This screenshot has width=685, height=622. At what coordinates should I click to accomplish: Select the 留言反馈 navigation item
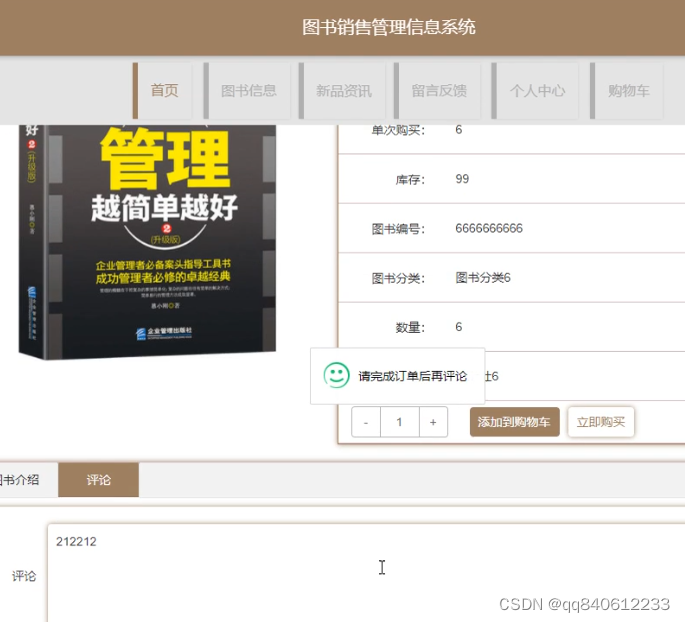point(438,91)
